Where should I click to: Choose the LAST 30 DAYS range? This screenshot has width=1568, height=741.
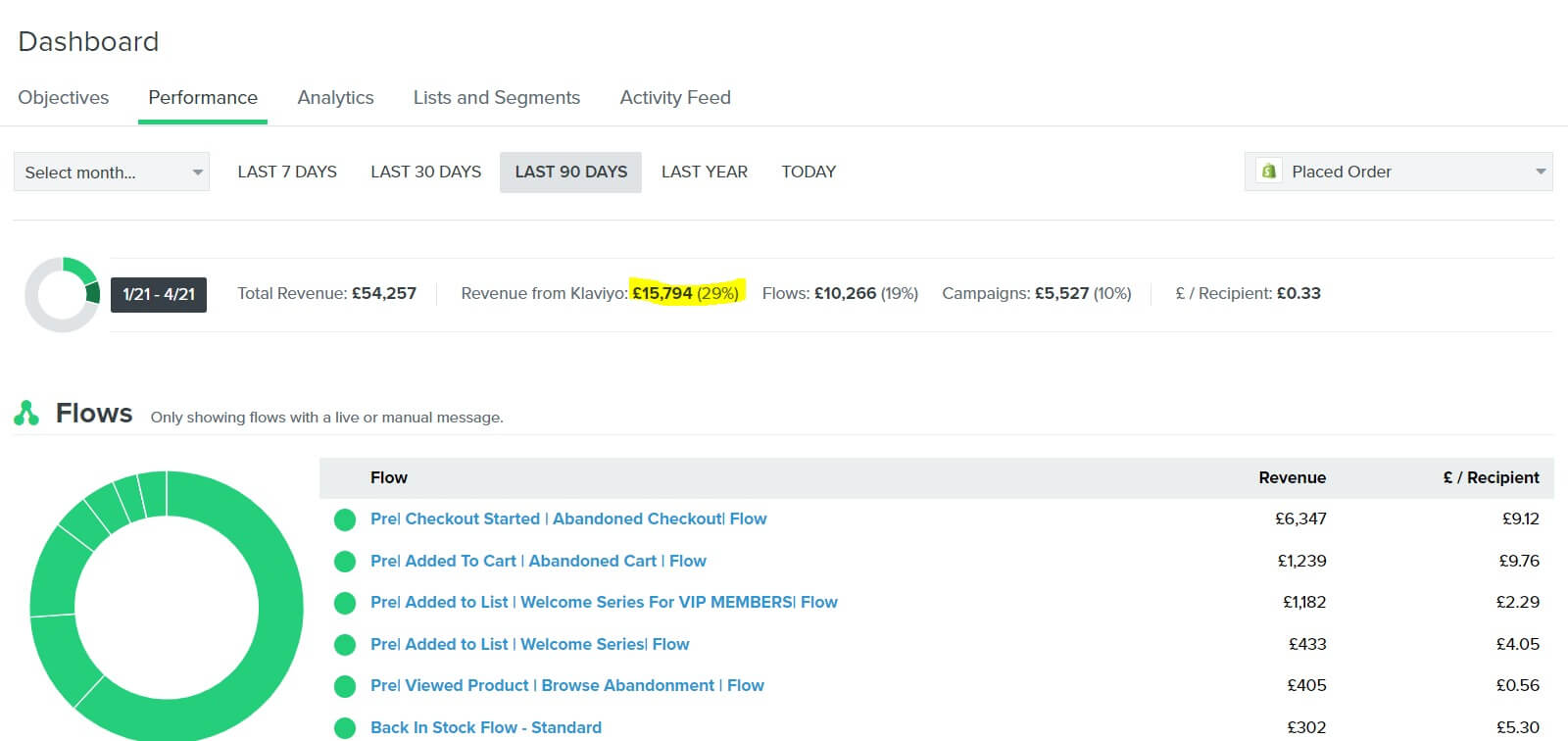[x=425, y=172]
